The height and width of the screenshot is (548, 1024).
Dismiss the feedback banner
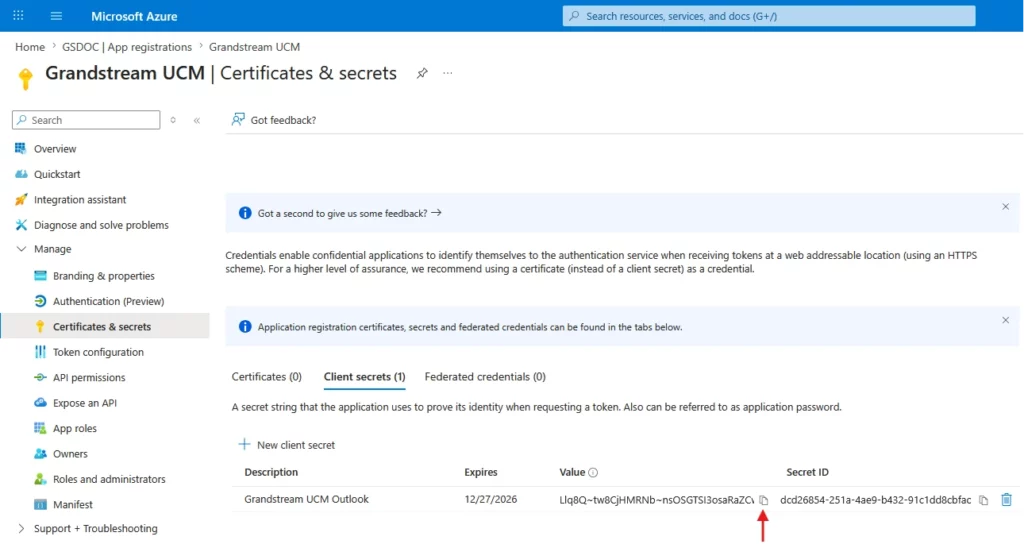point(1005,207)
